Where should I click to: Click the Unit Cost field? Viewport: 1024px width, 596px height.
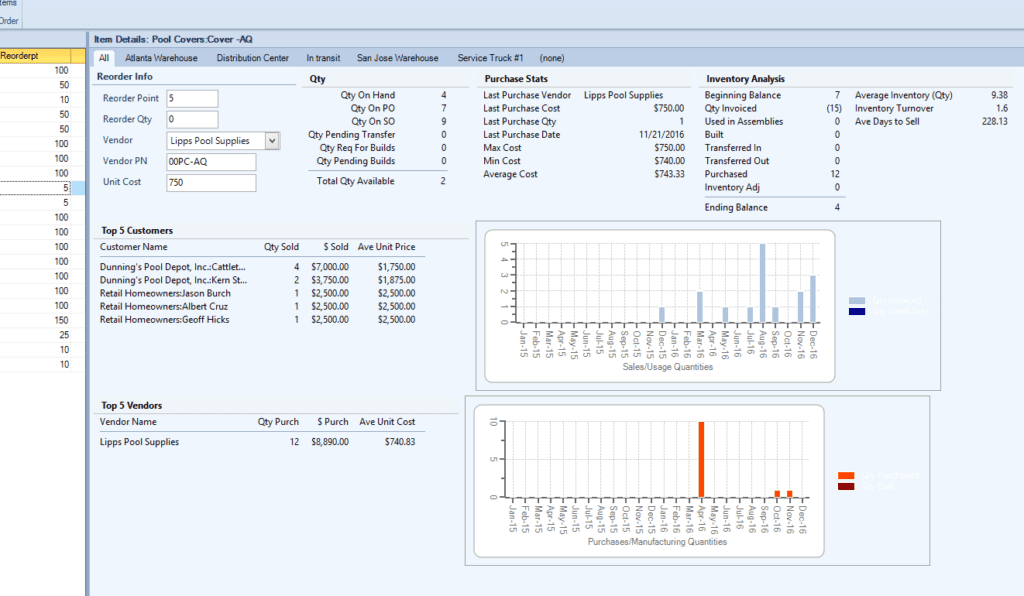(211, 182)
